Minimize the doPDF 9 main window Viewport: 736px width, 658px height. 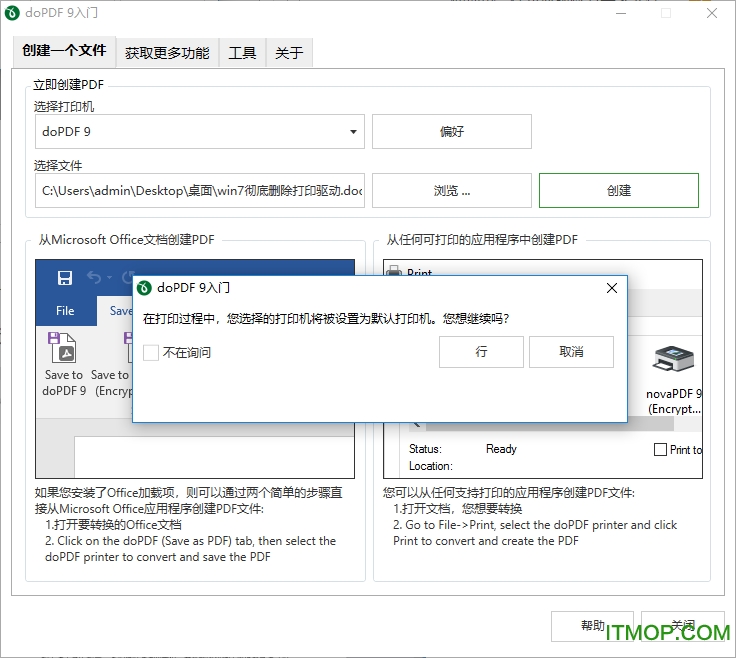[x=621, y=13]
